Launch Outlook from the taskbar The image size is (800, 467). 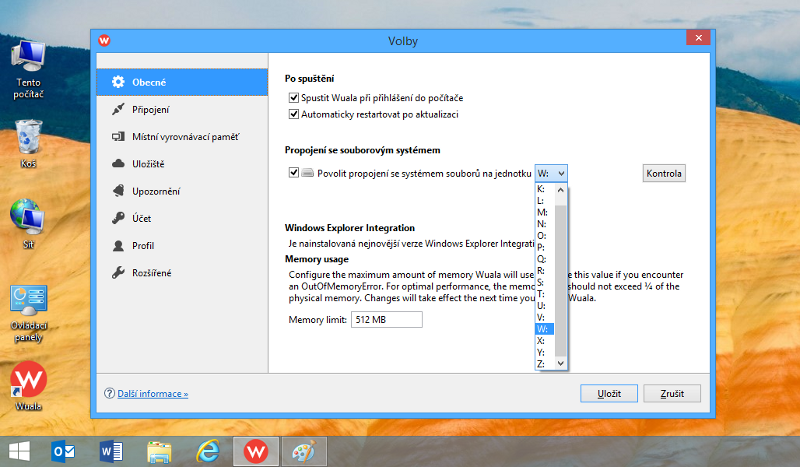(x=64, y=451)
